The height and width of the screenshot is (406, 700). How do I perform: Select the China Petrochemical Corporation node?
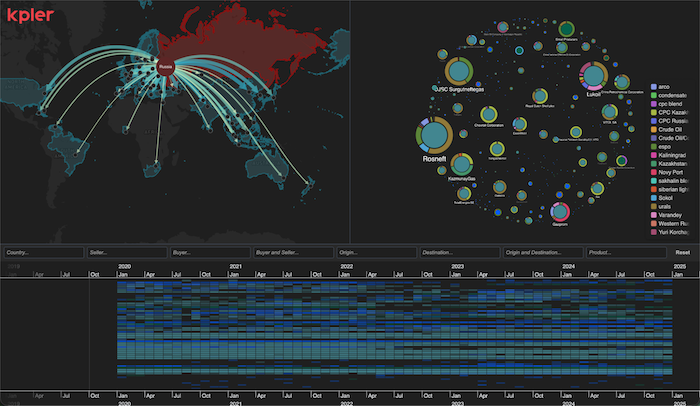621,82
